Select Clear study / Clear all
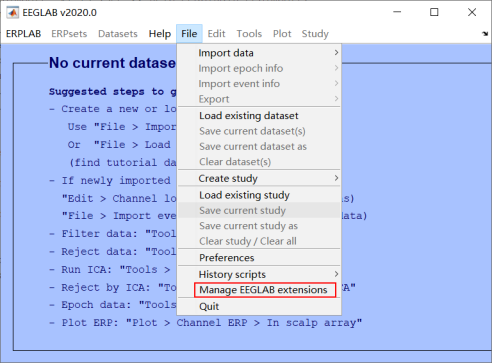Image resolution: width=492 pixels, height=364 pixels. [259, 241]
